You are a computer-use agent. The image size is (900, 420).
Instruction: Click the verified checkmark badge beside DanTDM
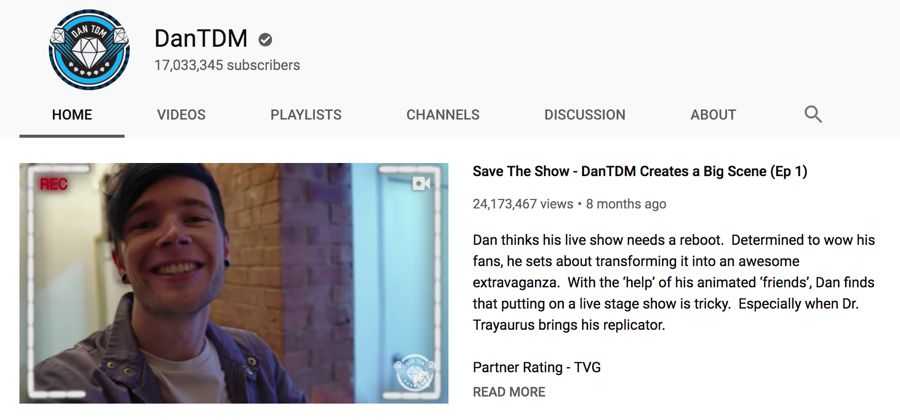[x=265, y=40]
